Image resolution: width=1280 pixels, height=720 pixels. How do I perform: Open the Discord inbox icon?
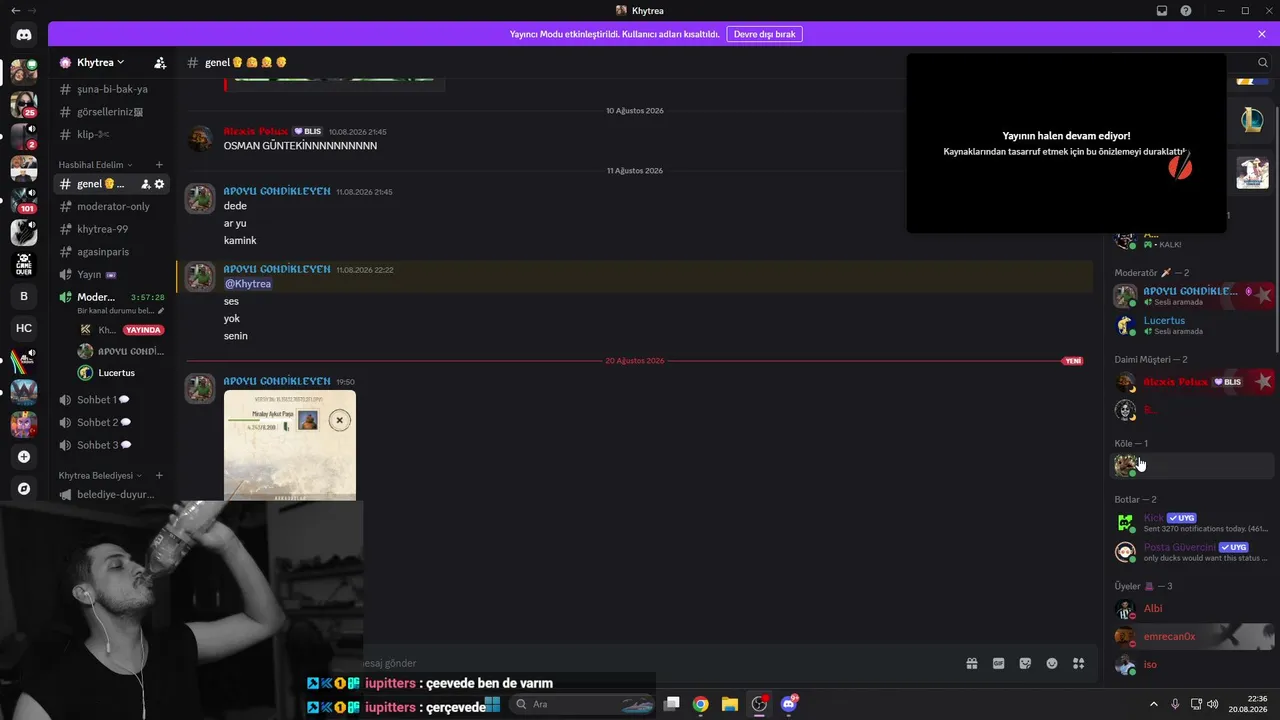click(1162, 11)
